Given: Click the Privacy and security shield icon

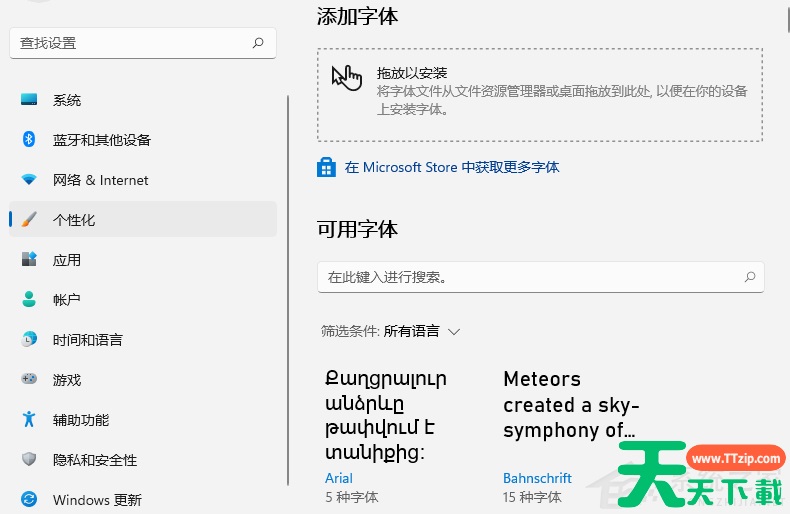Looking at the screenshot, I should click(x=29, y=459).
